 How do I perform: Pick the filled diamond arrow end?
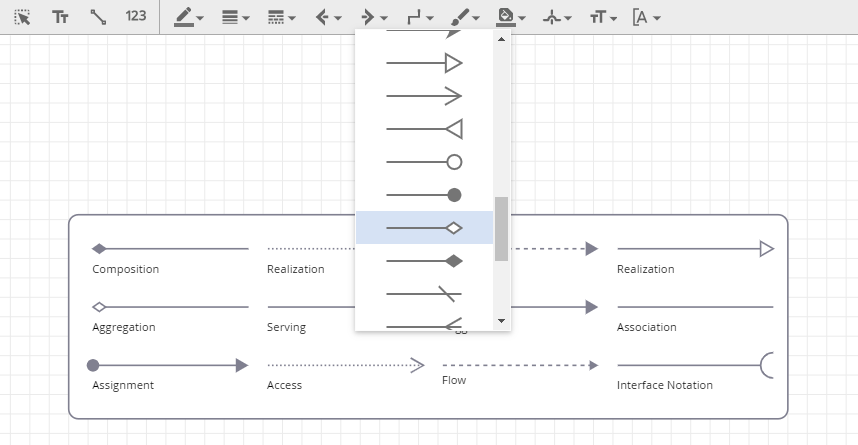click(424, 261)
